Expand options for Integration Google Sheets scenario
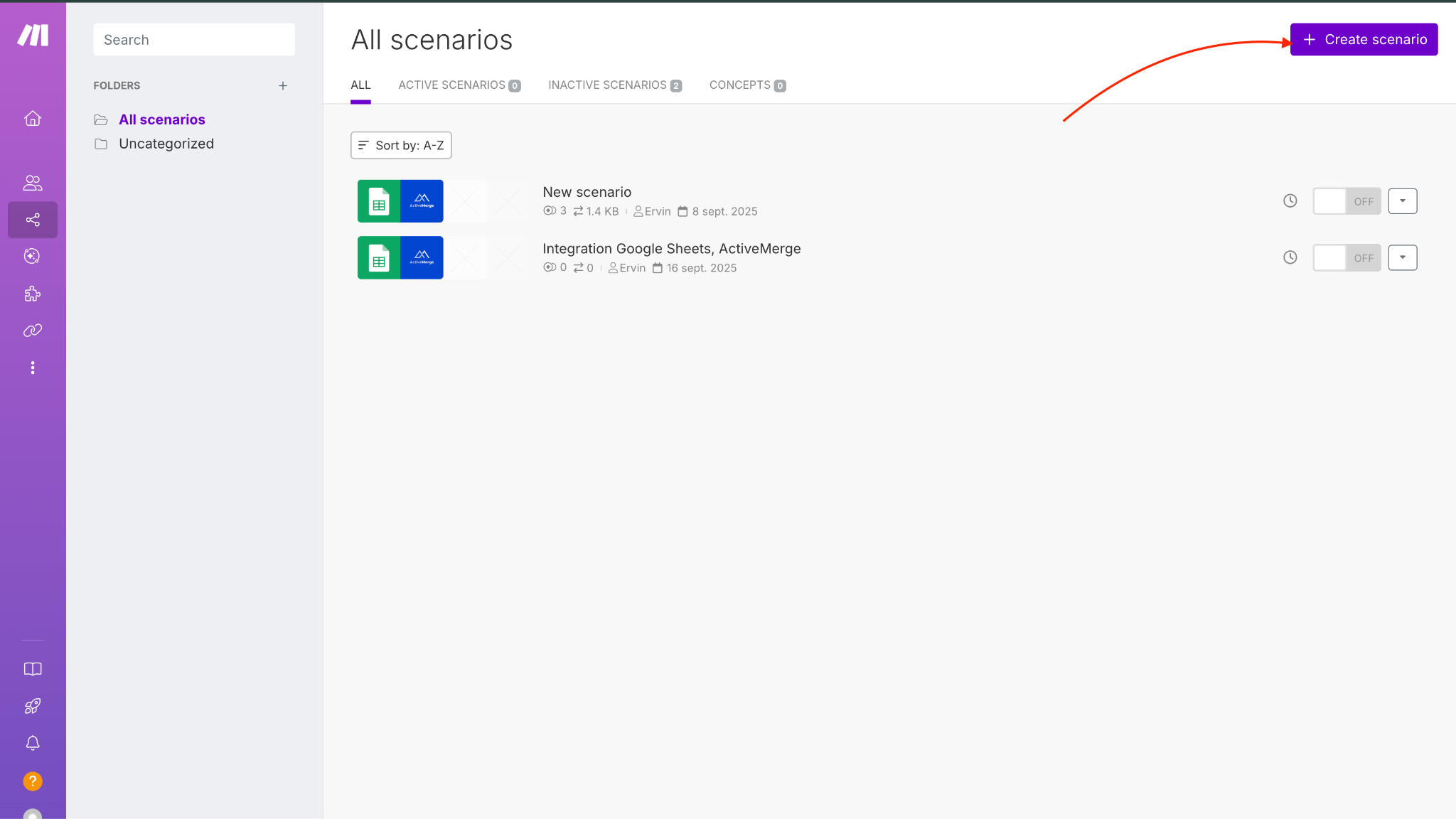The image size is (1456, 819). click(1402, 257)
